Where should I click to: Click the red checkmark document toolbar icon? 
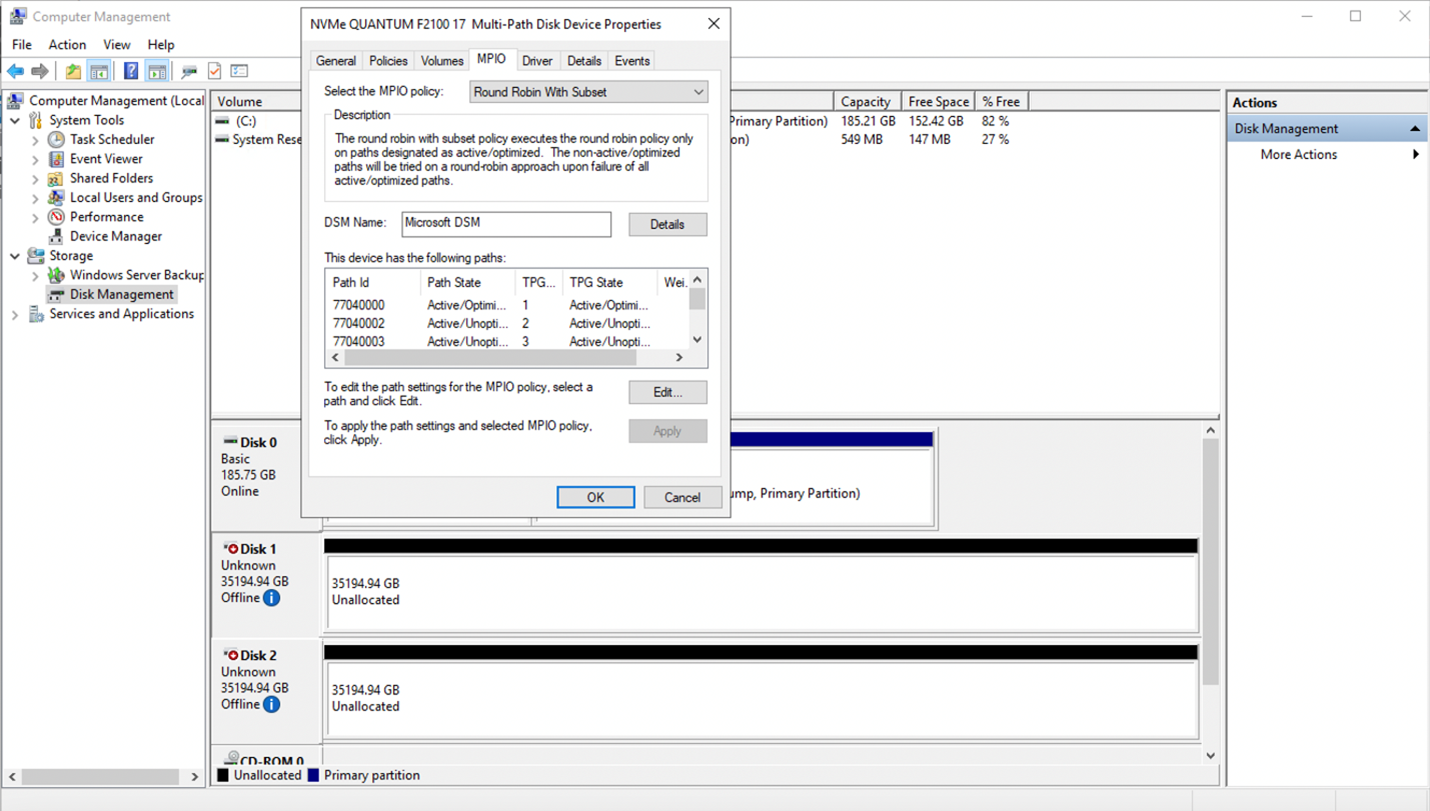pos(214,71)
